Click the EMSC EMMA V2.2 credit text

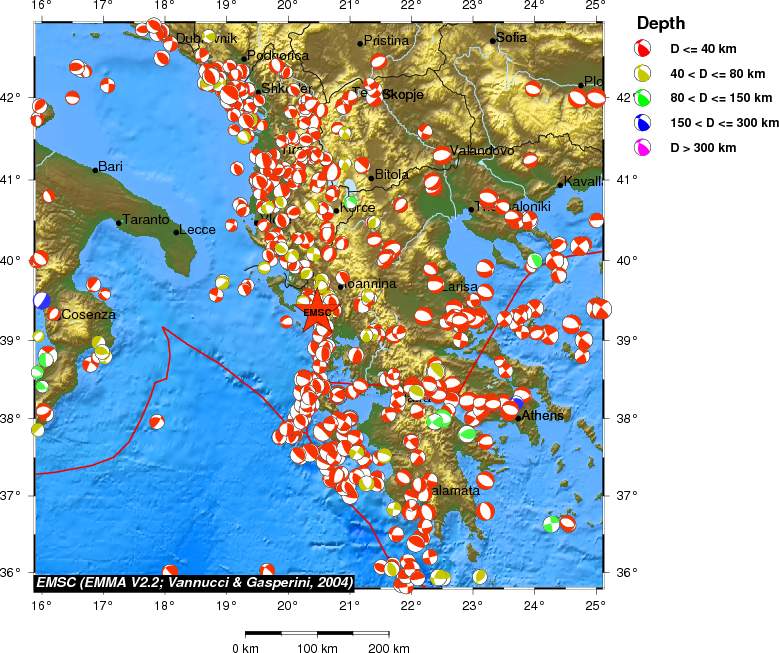click(194, 582)
